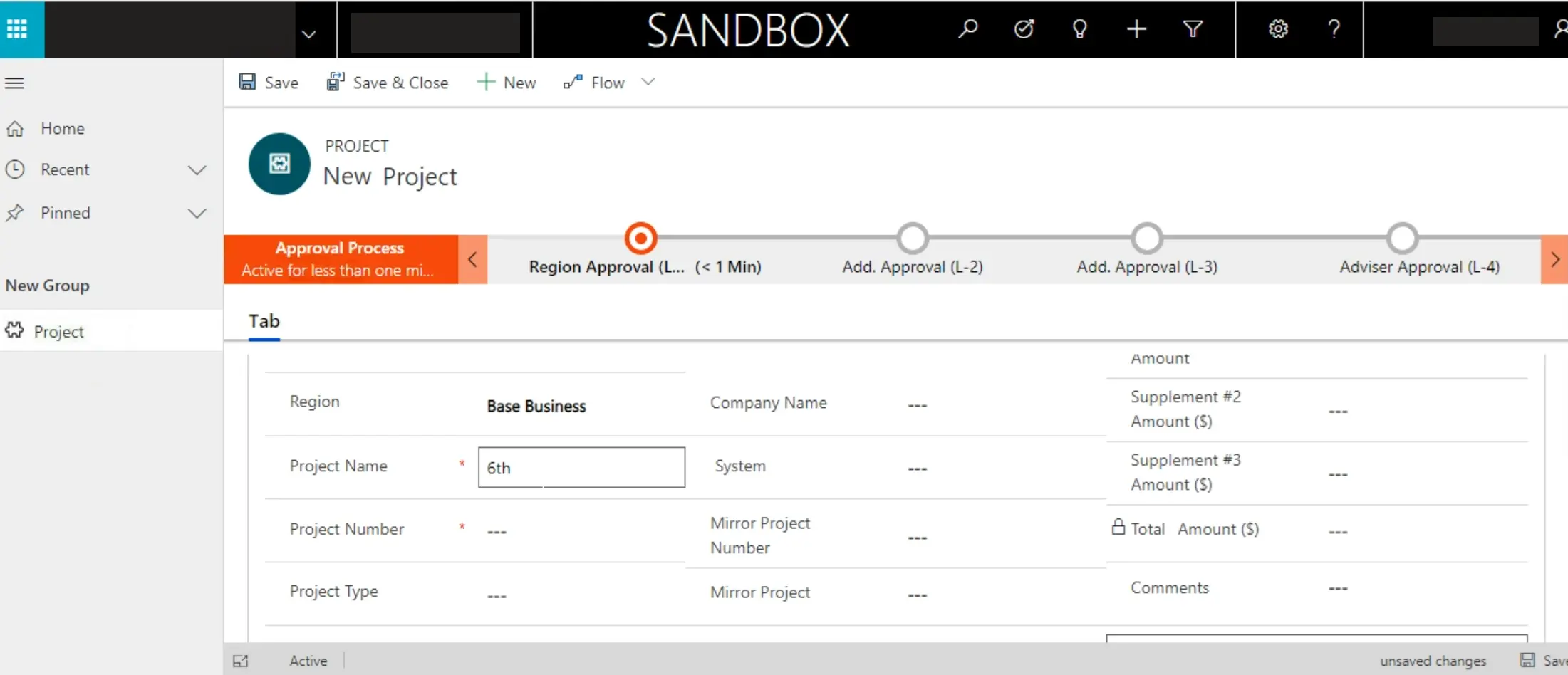
Task: Switch to the Tab tab
Action: pyautogui.click(x=264, y=321)
